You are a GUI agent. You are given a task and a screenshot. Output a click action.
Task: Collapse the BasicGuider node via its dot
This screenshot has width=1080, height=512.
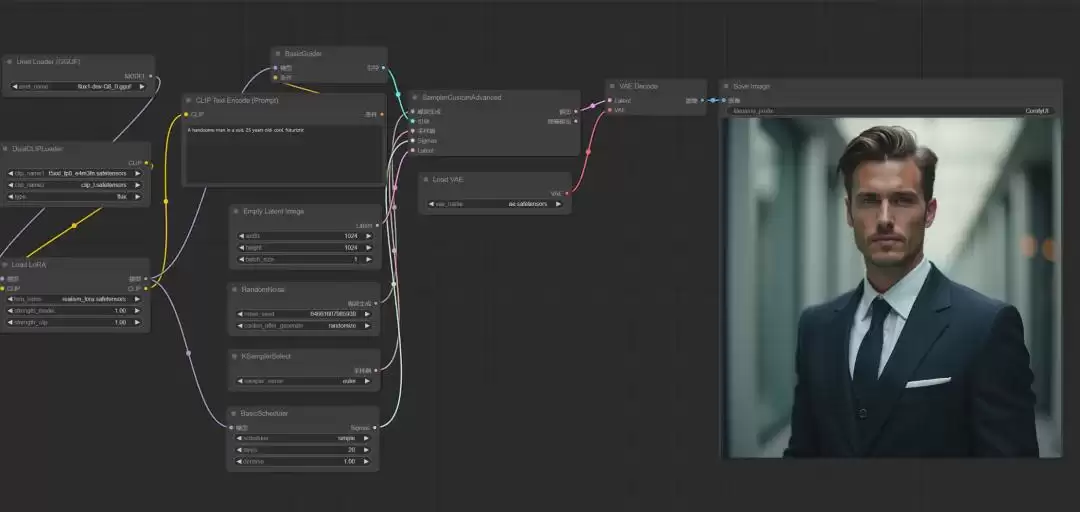(x=279, y=54)
